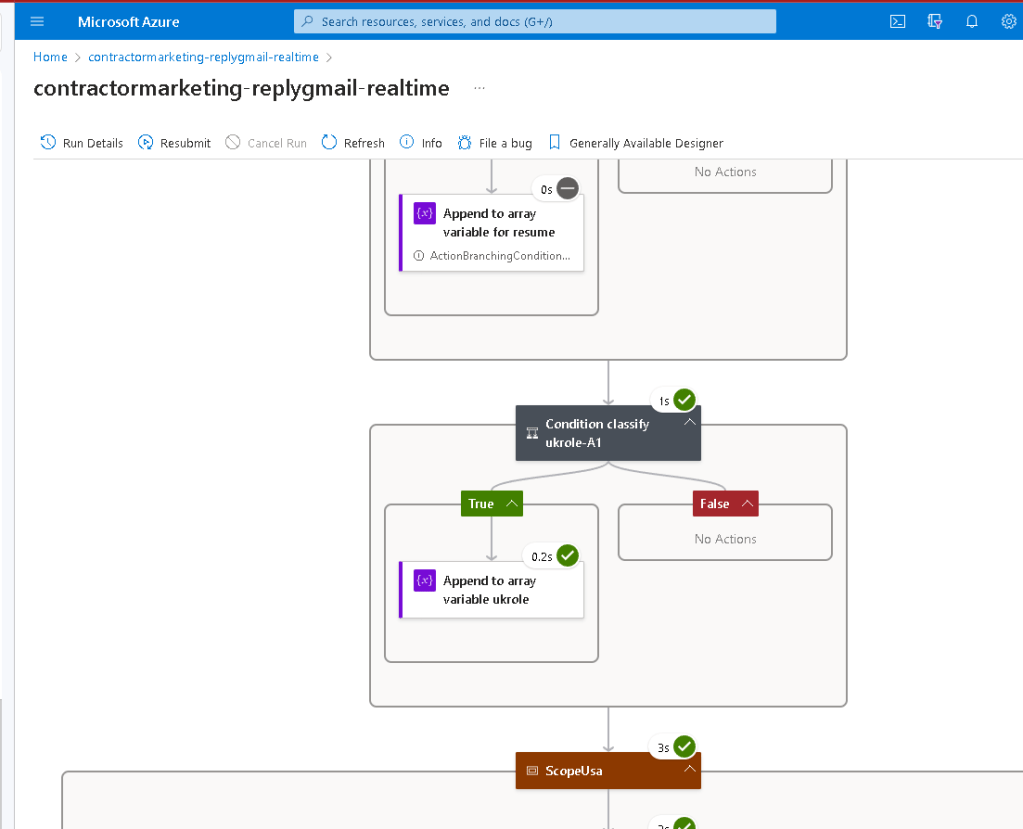The image size is (1023, 829).
Task: Click the page title contractormarketing-replygmail-realtime
Action: tap(241, 88)
